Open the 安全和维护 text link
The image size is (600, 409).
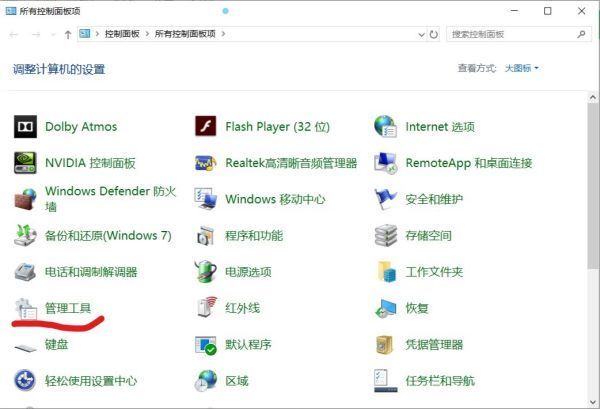point(434,199)
